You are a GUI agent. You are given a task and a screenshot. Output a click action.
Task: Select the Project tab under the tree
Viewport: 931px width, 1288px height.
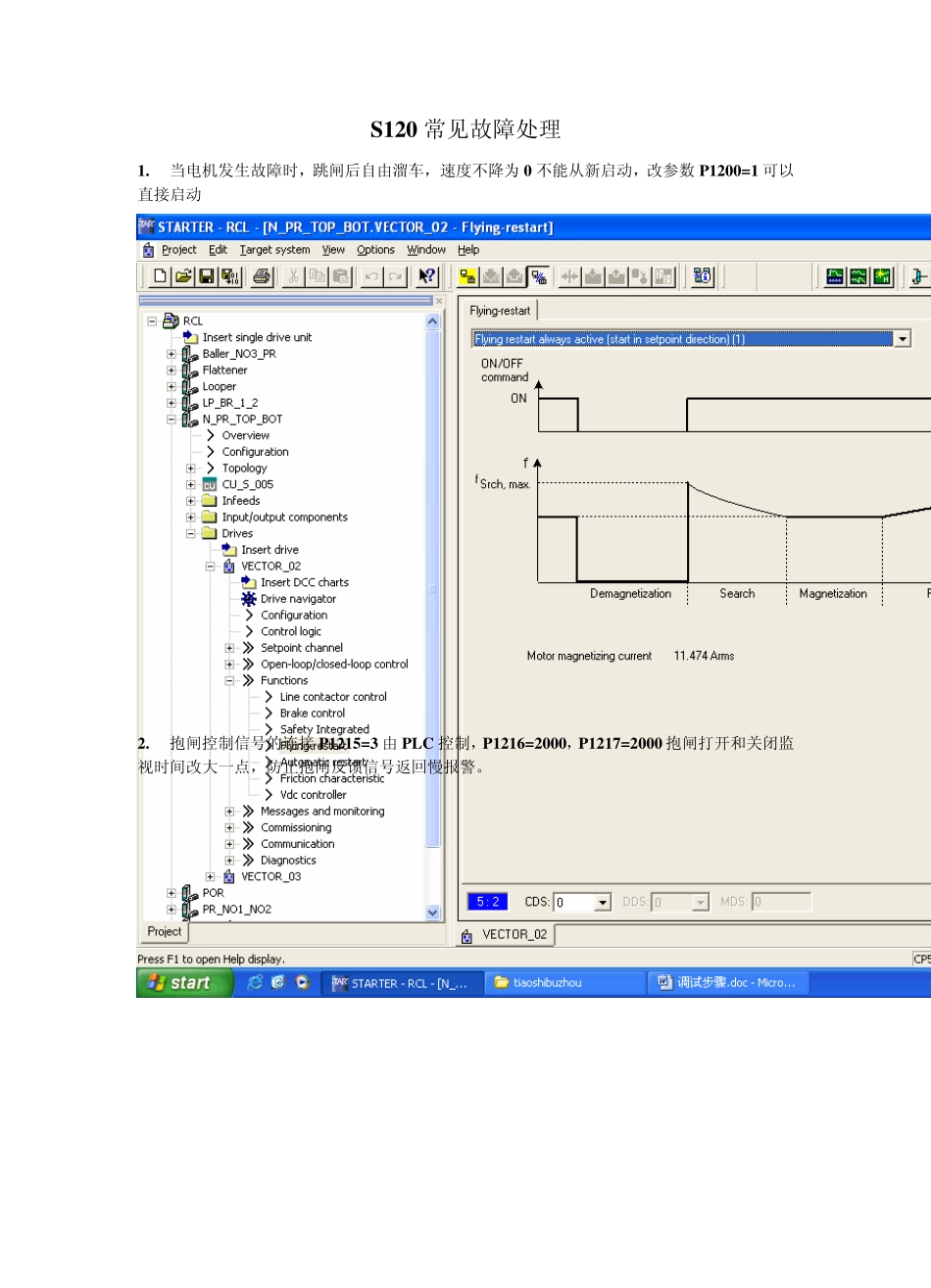pos(165,932)
